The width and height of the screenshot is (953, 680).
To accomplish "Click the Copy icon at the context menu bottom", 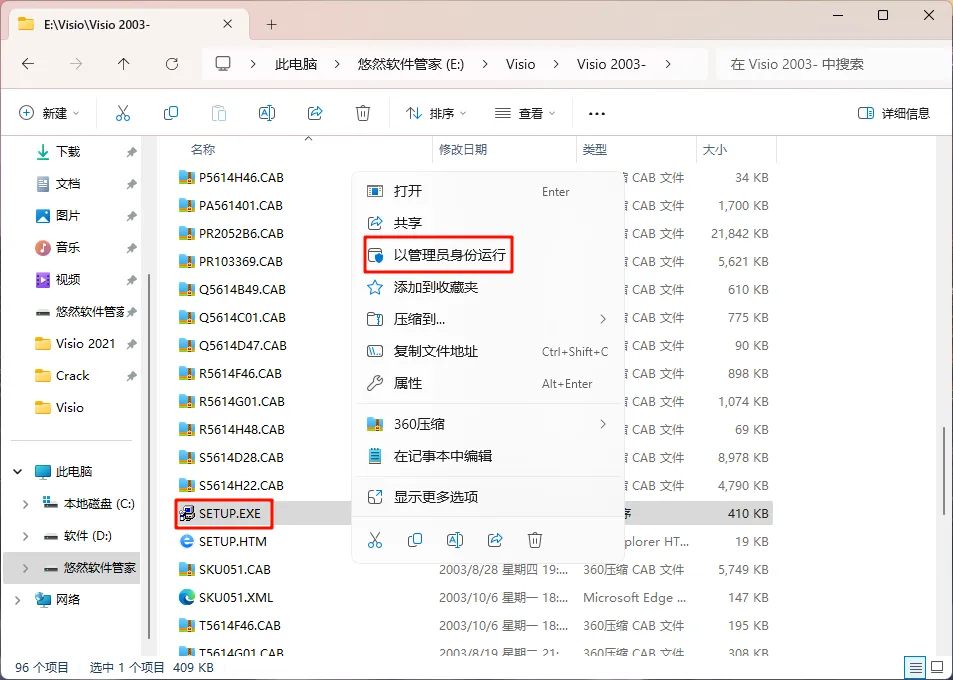I will click(x=415, y=540).
